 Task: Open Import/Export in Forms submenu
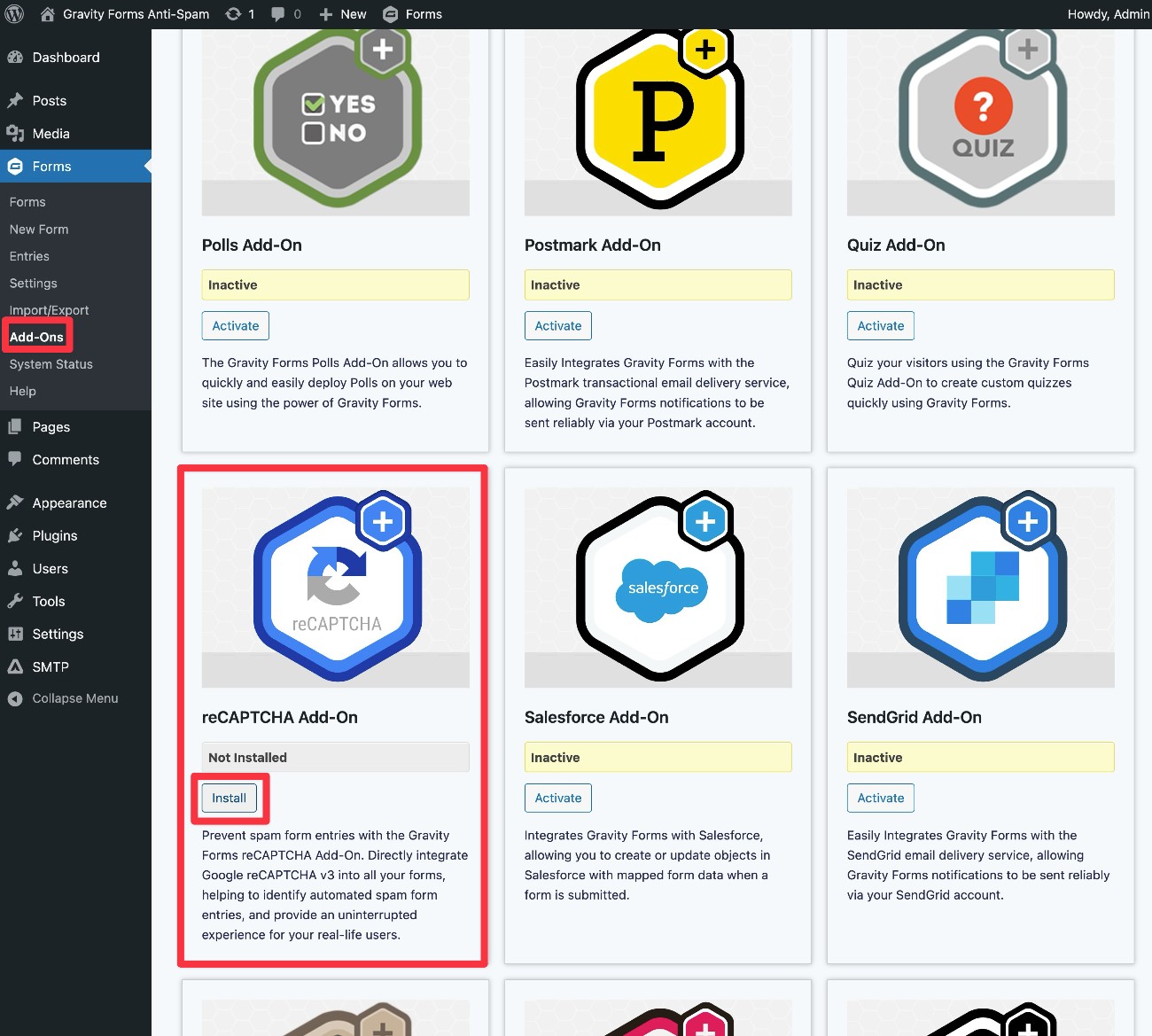(49, 310)
